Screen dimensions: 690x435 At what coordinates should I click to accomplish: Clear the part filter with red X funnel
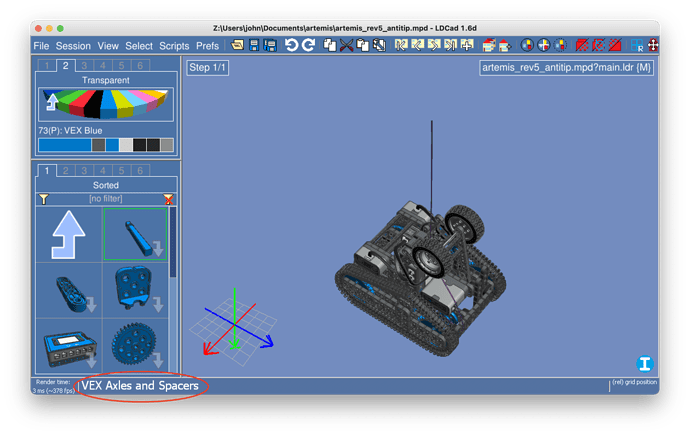[169, 199]
